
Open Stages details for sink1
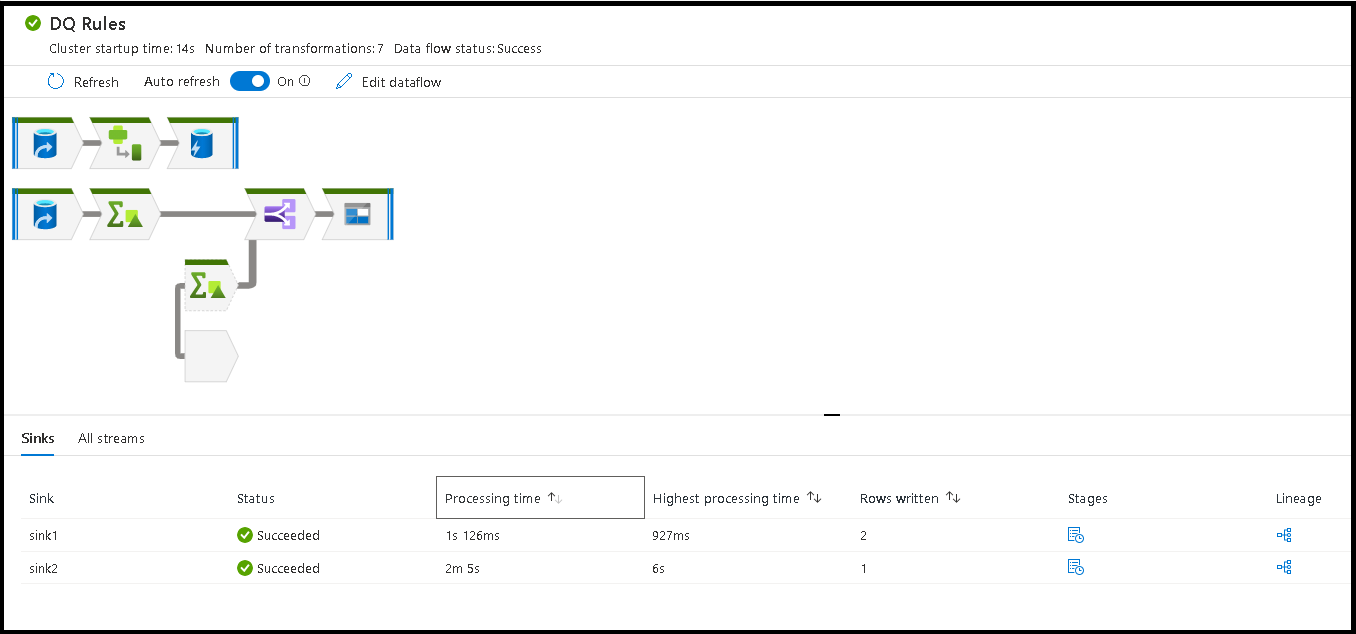(1076, 535)
